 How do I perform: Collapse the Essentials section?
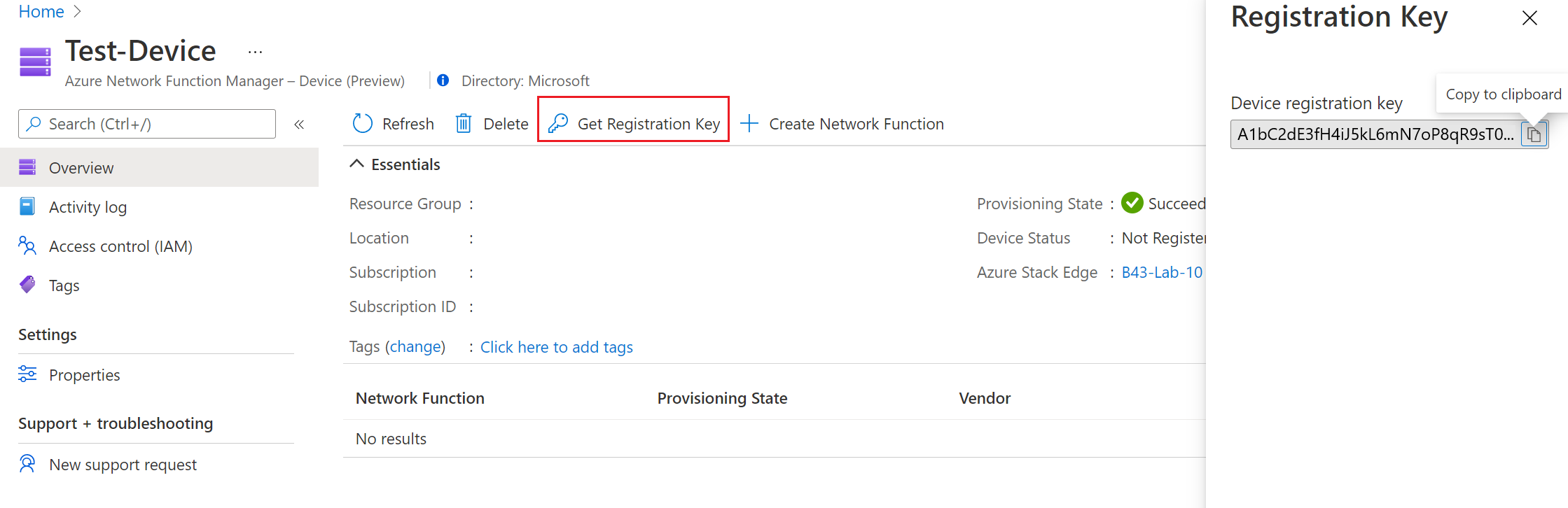[x=357, y=164]
